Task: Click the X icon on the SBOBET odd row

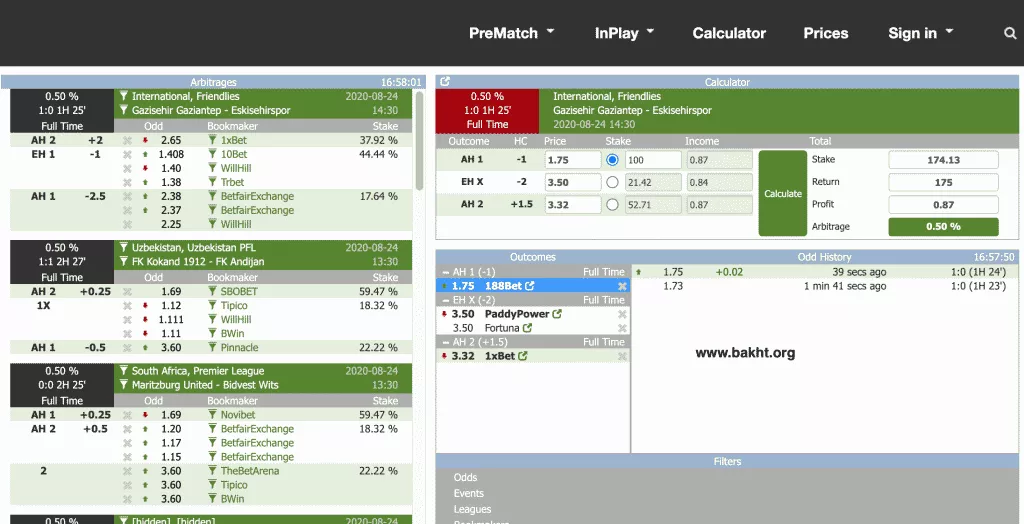Action: (x=127, y=292)
